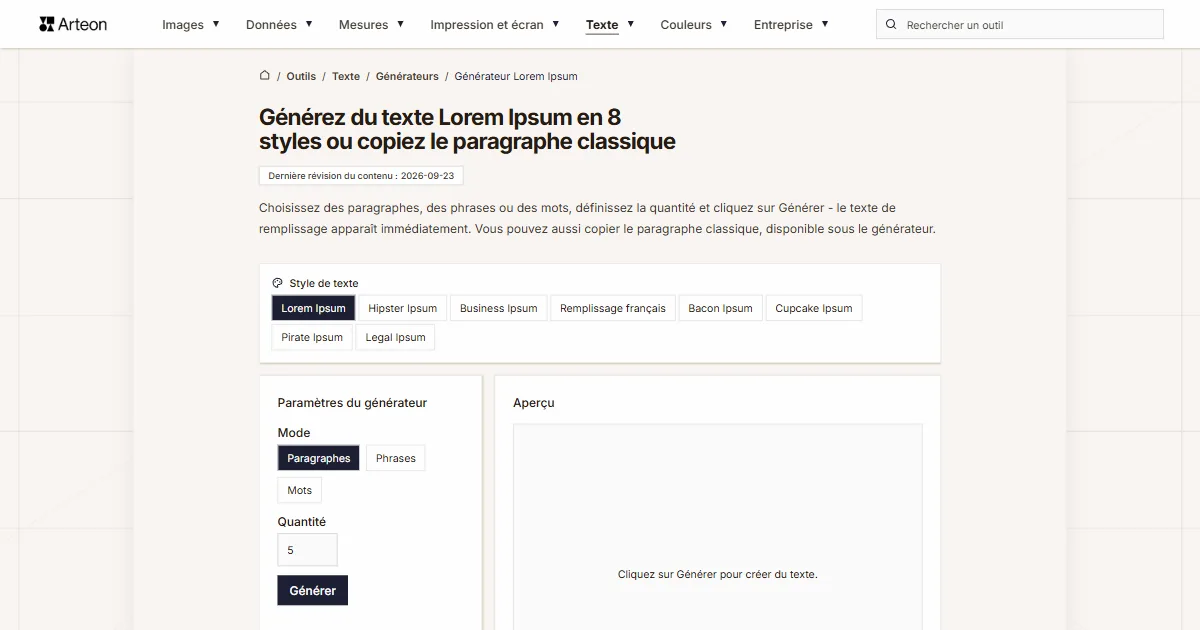Click the Aperçu heading
The image size is (1200, 630).
pyautogui.click(x=534, y=403)
